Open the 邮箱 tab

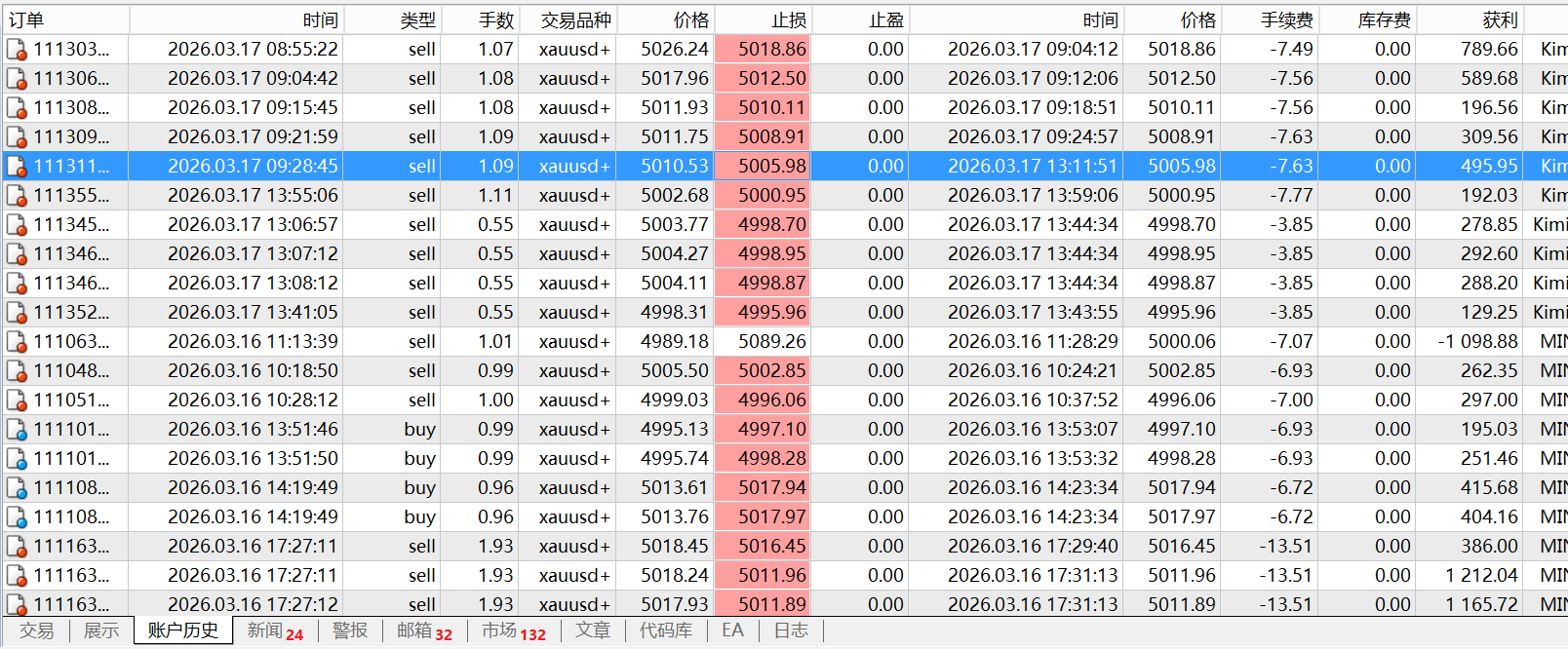tap(424, 631)
